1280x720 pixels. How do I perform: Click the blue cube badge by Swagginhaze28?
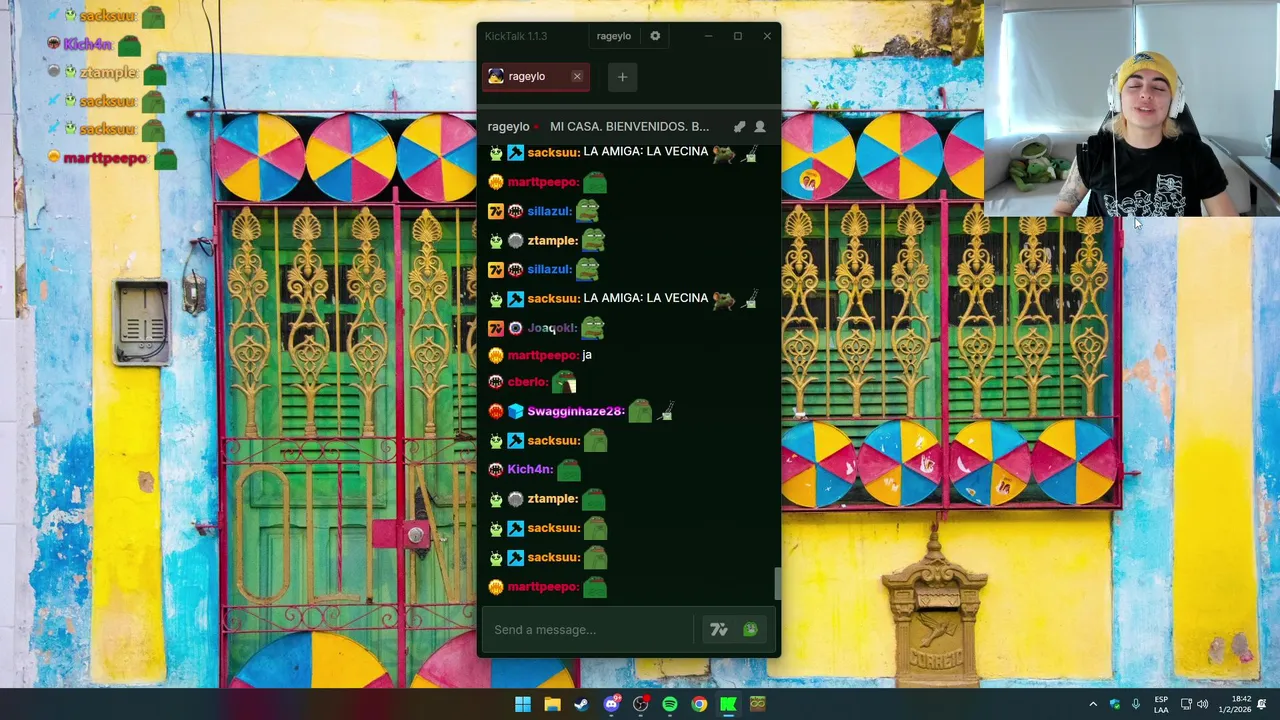515,411
